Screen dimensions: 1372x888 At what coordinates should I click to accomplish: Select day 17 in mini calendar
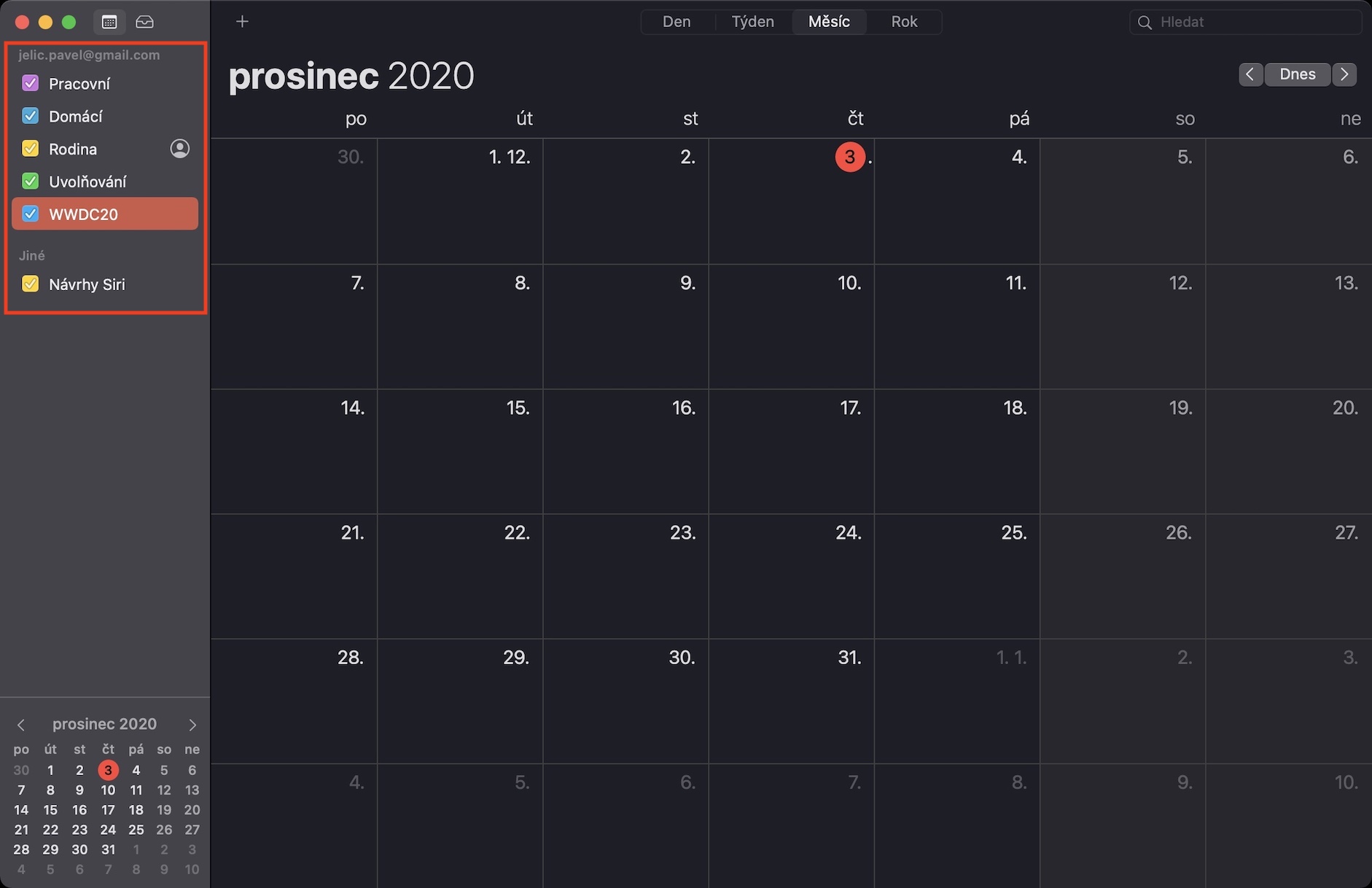[x=108, y=810]
